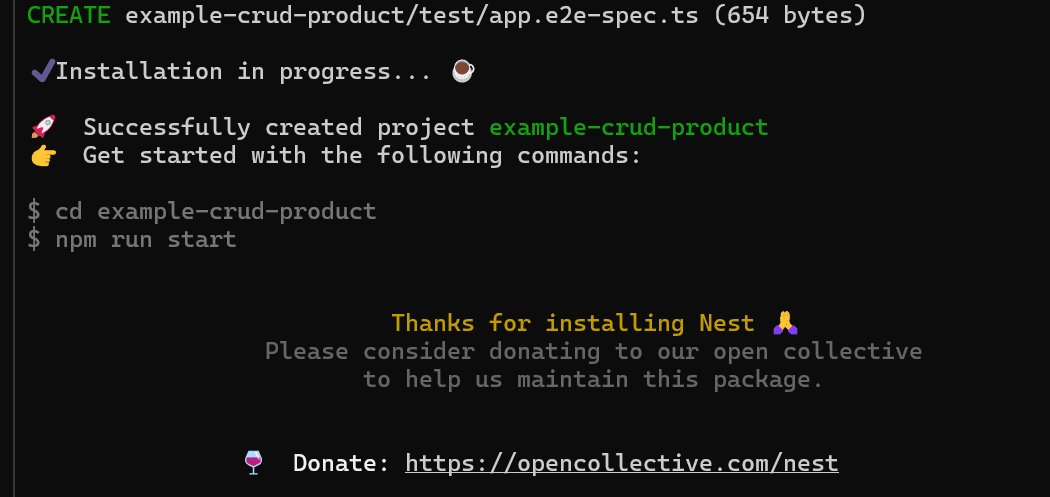The width and height of the screenshot is (1050, 497).
Task: Click the "Donate:" label
Action: pyautogui.click(x=341, y=463)
